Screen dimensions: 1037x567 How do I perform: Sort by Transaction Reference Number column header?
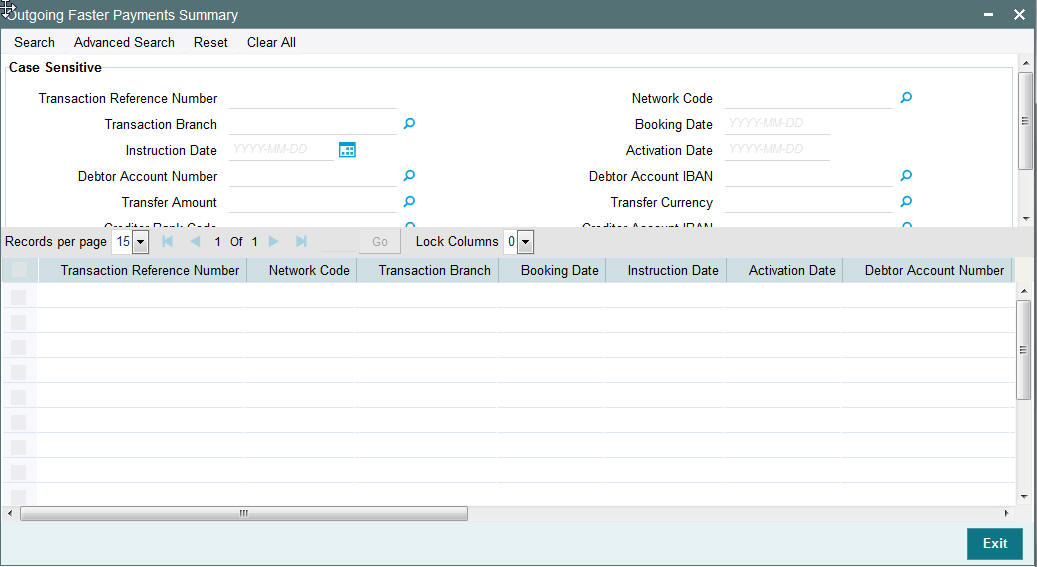coord(149,271)
